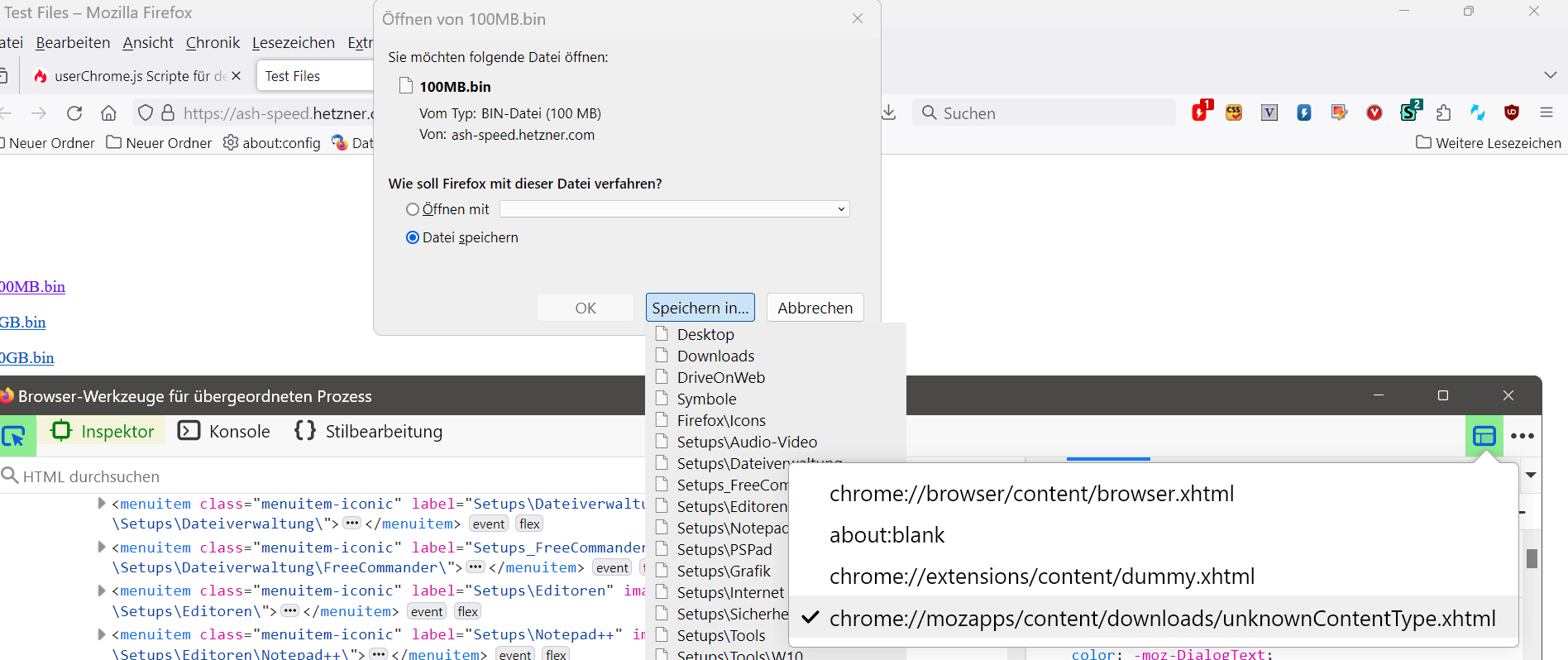1568x660 pixels.
Task: Click the home button icon
Action: 108,113
